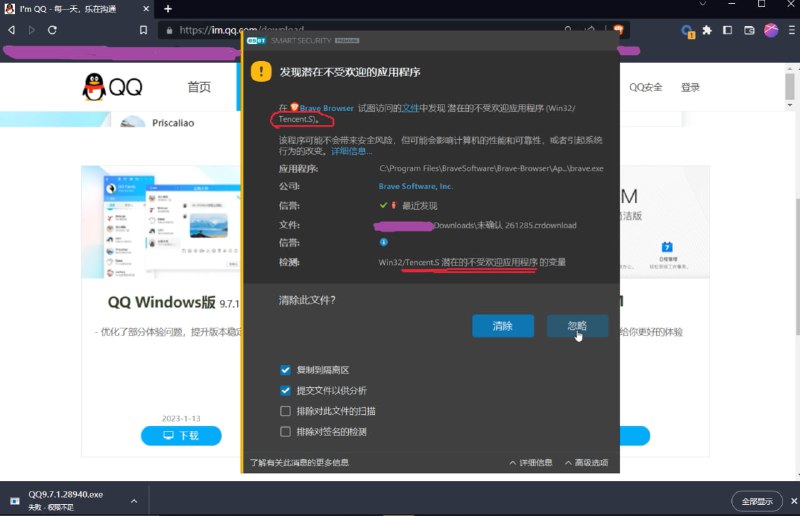The image size is (800, 516).
Task: Collapse 详细信息 expander at dialog bottom
Action: pos(531,462)
